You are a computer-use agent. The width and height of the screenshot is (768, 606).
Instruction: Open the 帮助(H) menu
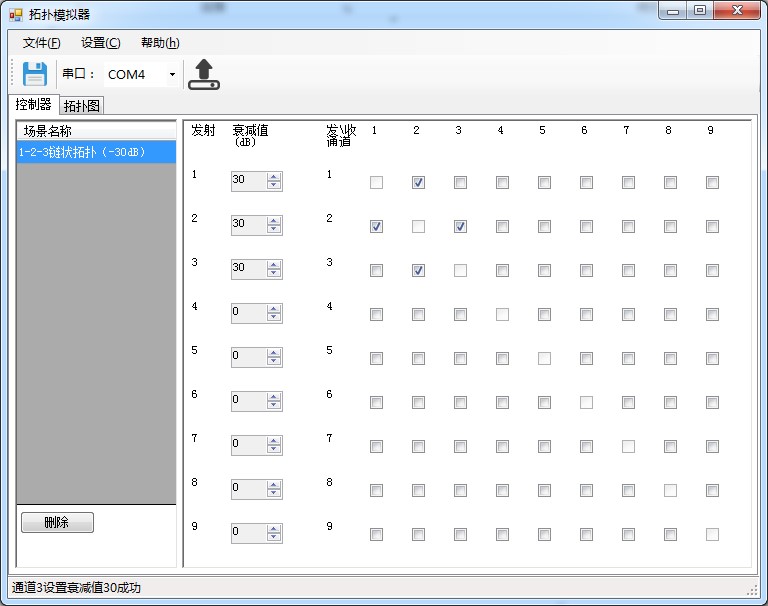(x=160, y=43)
